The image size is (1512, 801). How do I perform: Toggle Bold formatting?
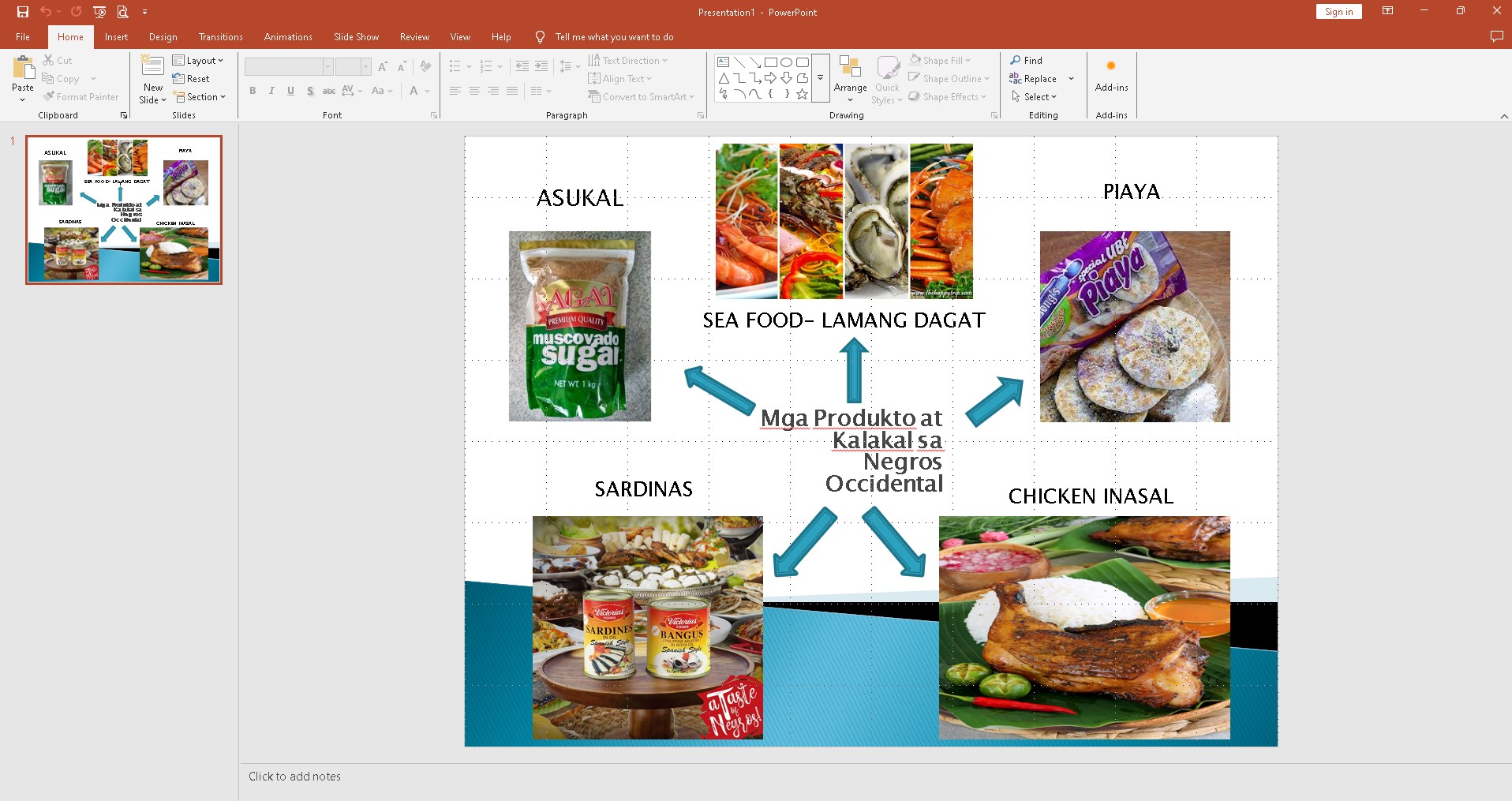coord(253,91)
